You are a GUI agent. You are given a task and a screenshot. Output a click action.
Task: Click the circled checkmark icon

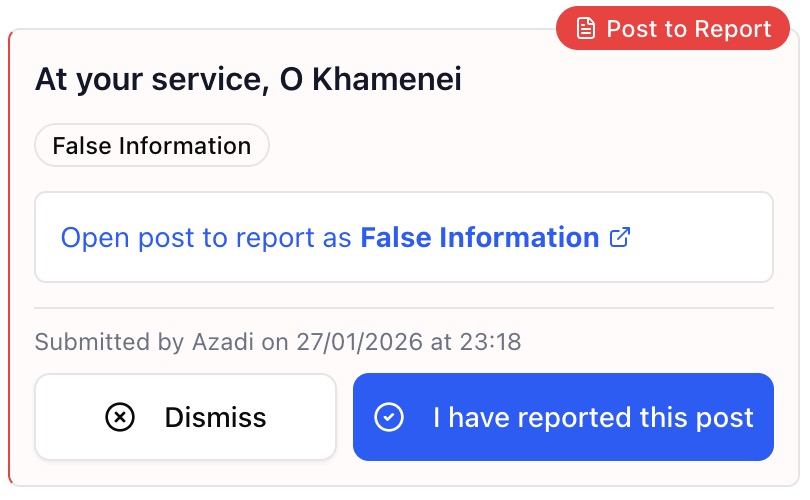[388, 417]
